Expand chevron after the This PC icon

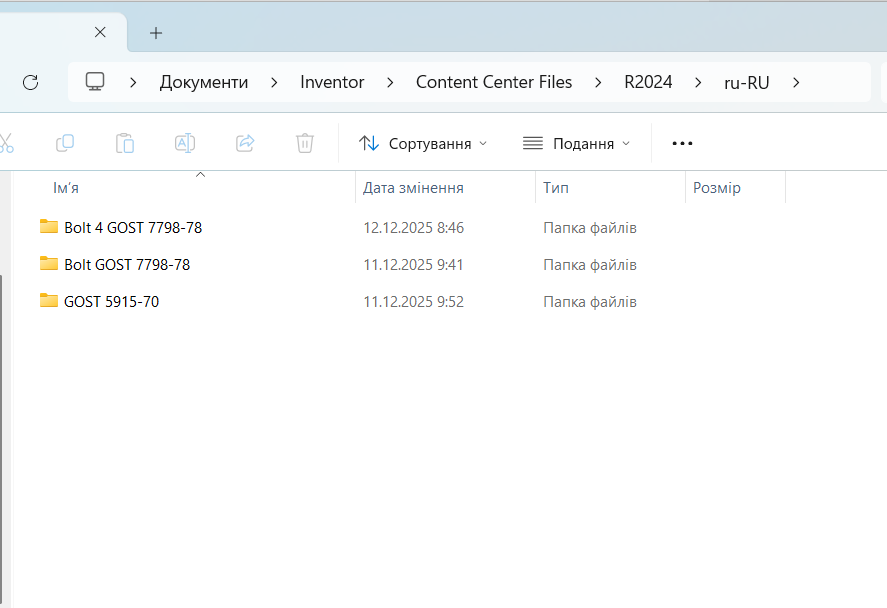[x=133, y=83]
